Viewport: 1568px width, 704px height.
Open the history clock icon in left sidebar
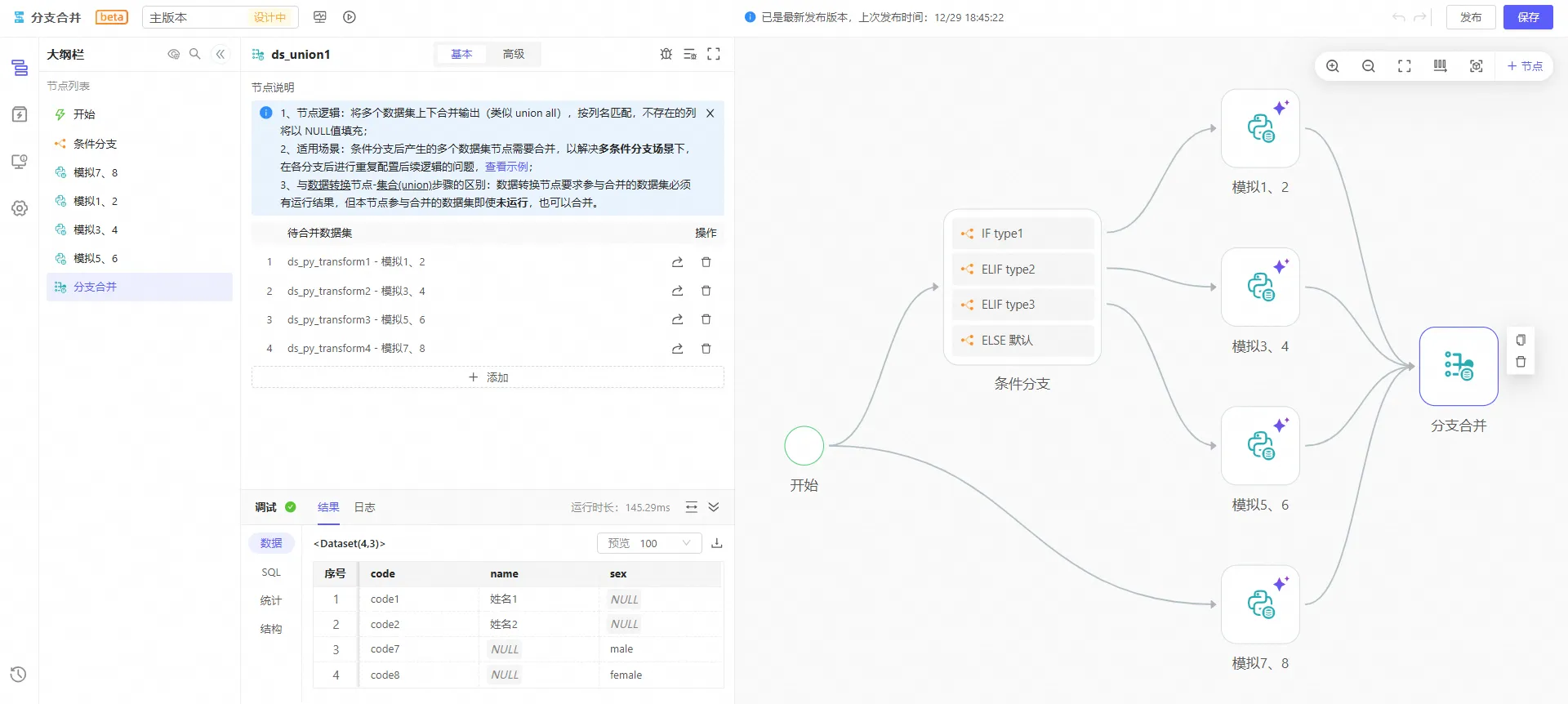pos(19,675)
